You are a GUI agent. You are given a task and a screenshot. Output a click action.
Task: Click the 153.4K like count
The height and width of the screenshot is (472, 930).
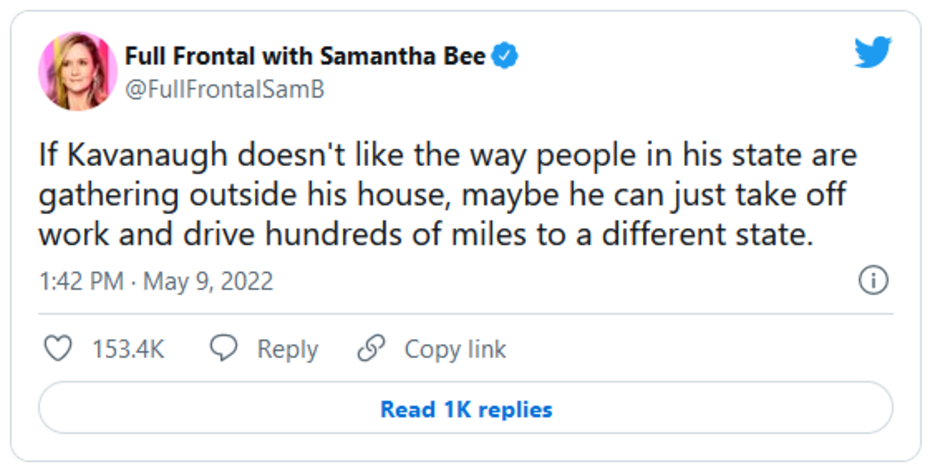coord(128,349)
